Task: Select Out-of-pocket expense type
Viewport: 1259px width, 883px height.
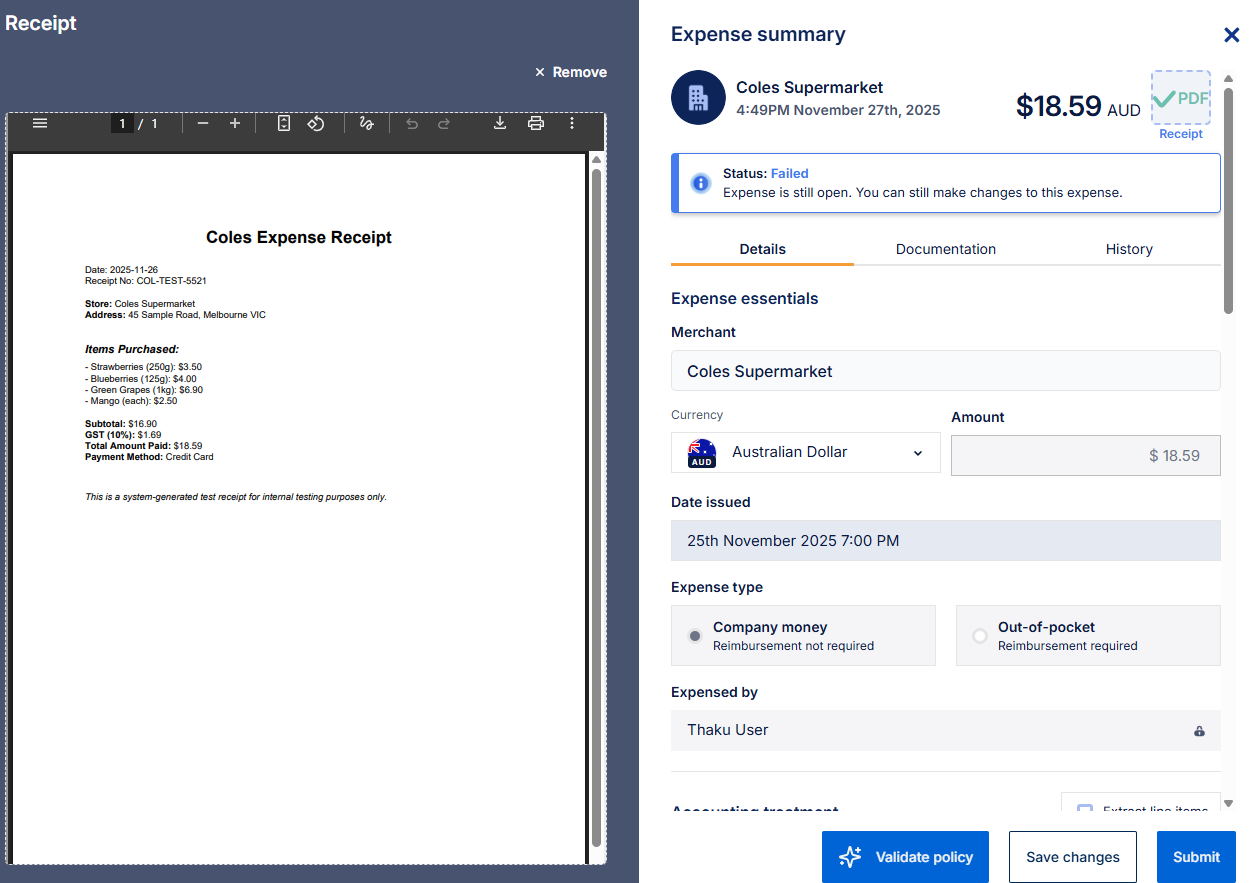Action: (980, 636)
